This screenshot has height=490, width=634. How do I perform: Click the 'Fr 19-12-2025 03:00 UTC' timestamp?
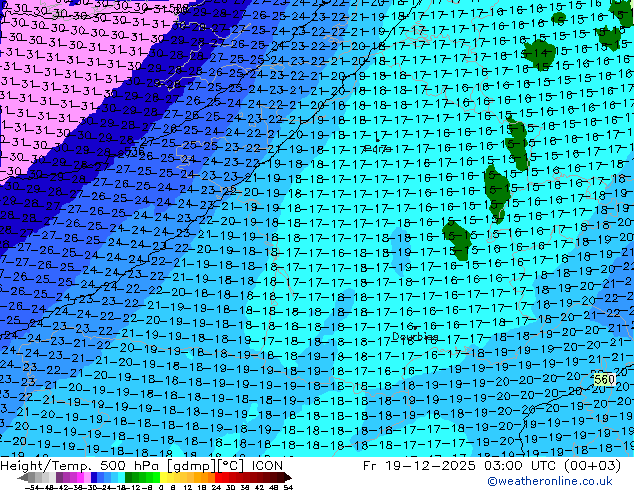click(460, 466)
